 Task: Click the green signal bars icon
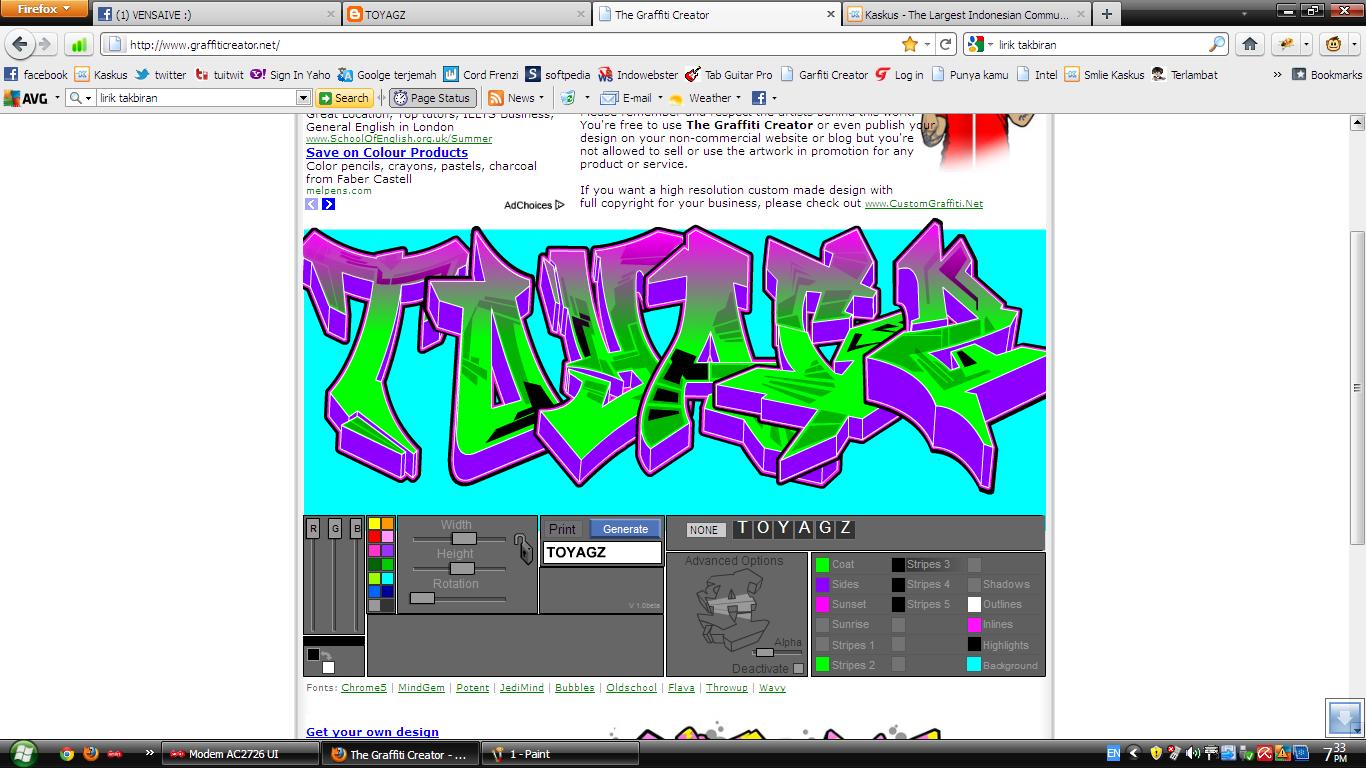pyautogui.click(x=79, y=44)
